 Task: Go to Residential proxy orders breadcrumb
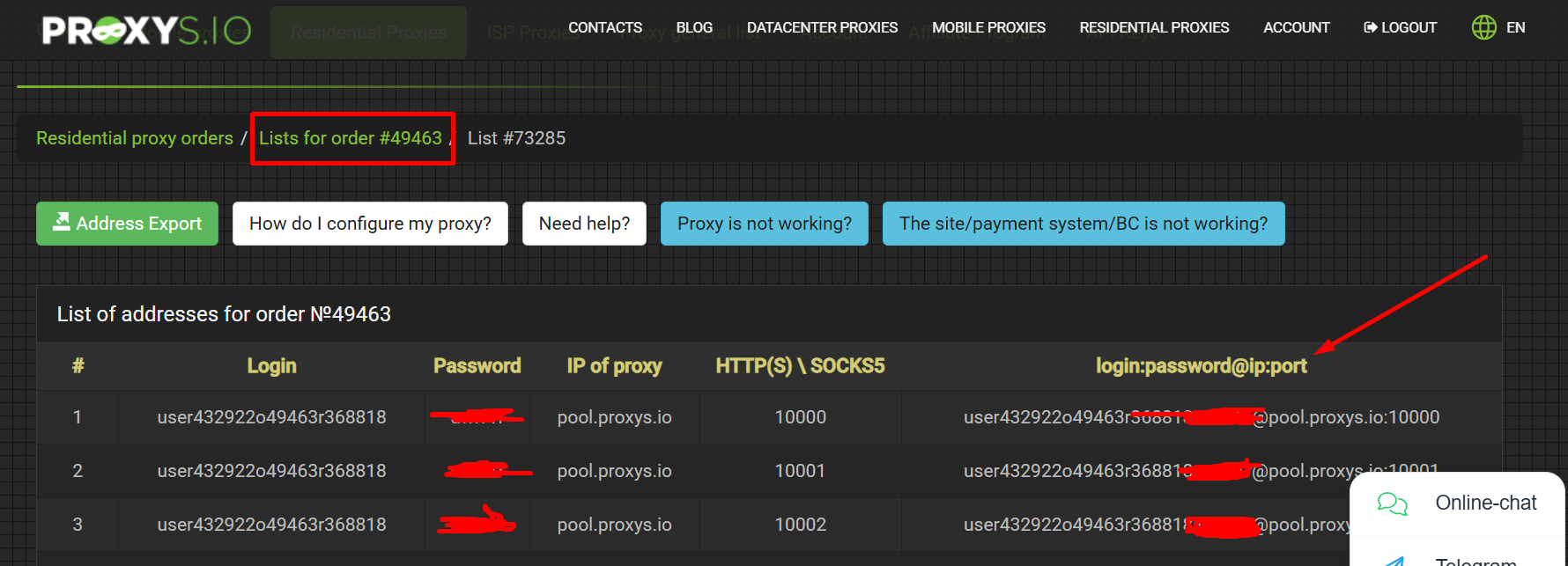(x=135, y=138)
